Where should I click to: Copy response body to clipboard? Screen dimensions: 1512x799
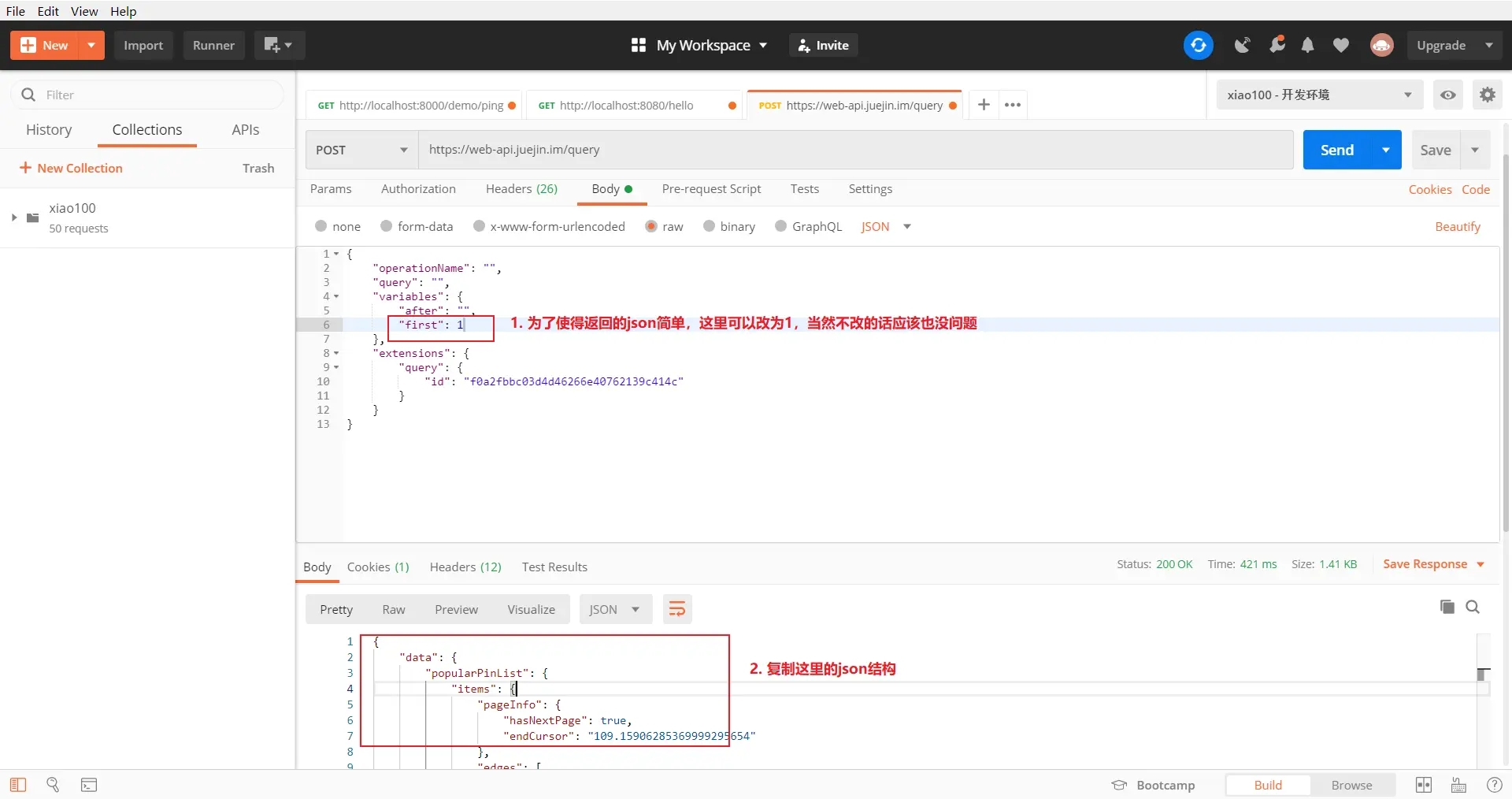pos(1447,607)
